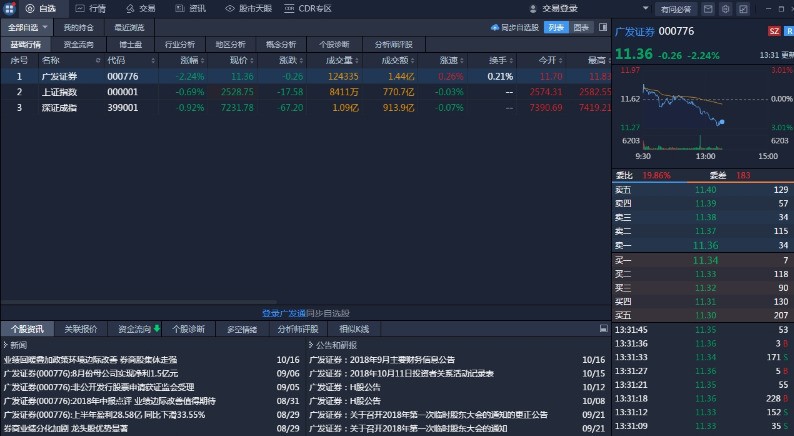Switch to 最近浏览 tab
This screenshot has width=794, height=436.
tap(129, 27)
